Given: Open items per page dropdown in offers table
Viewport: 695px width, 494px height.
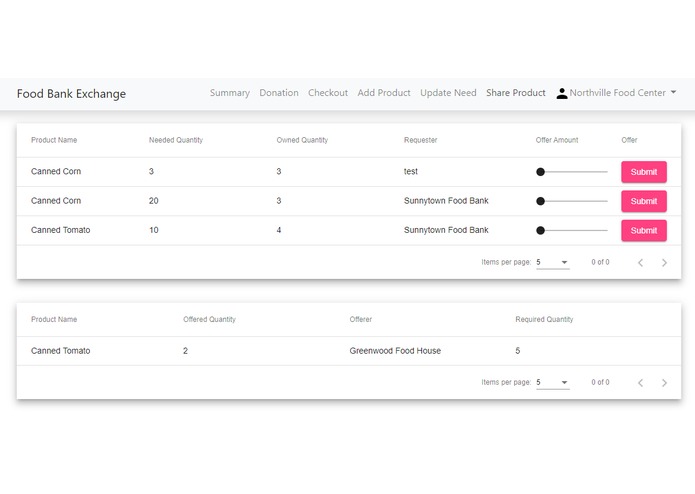Looking at the screenshot, I should pyautogui.click(x=552, y=382).
